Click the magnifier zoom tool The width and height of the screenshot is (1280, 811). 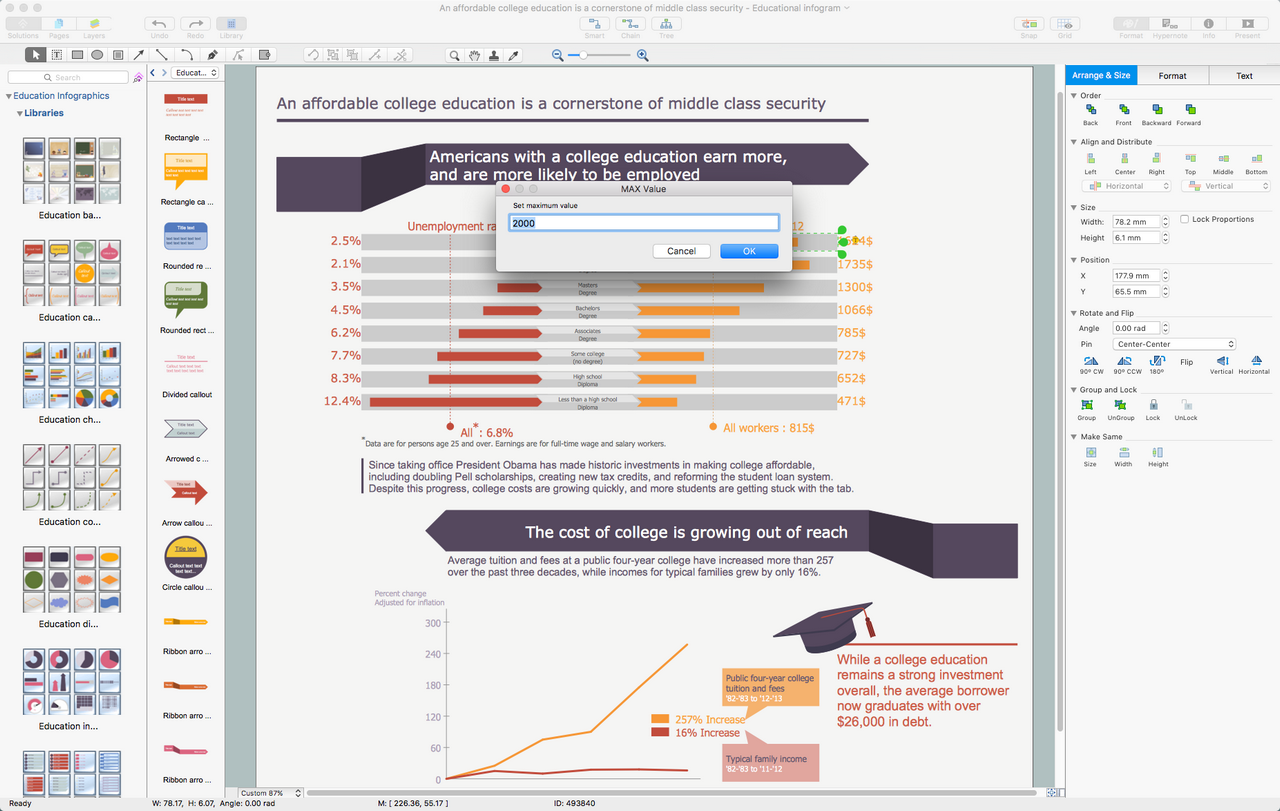pyautogui.click(x=454, y=56)
